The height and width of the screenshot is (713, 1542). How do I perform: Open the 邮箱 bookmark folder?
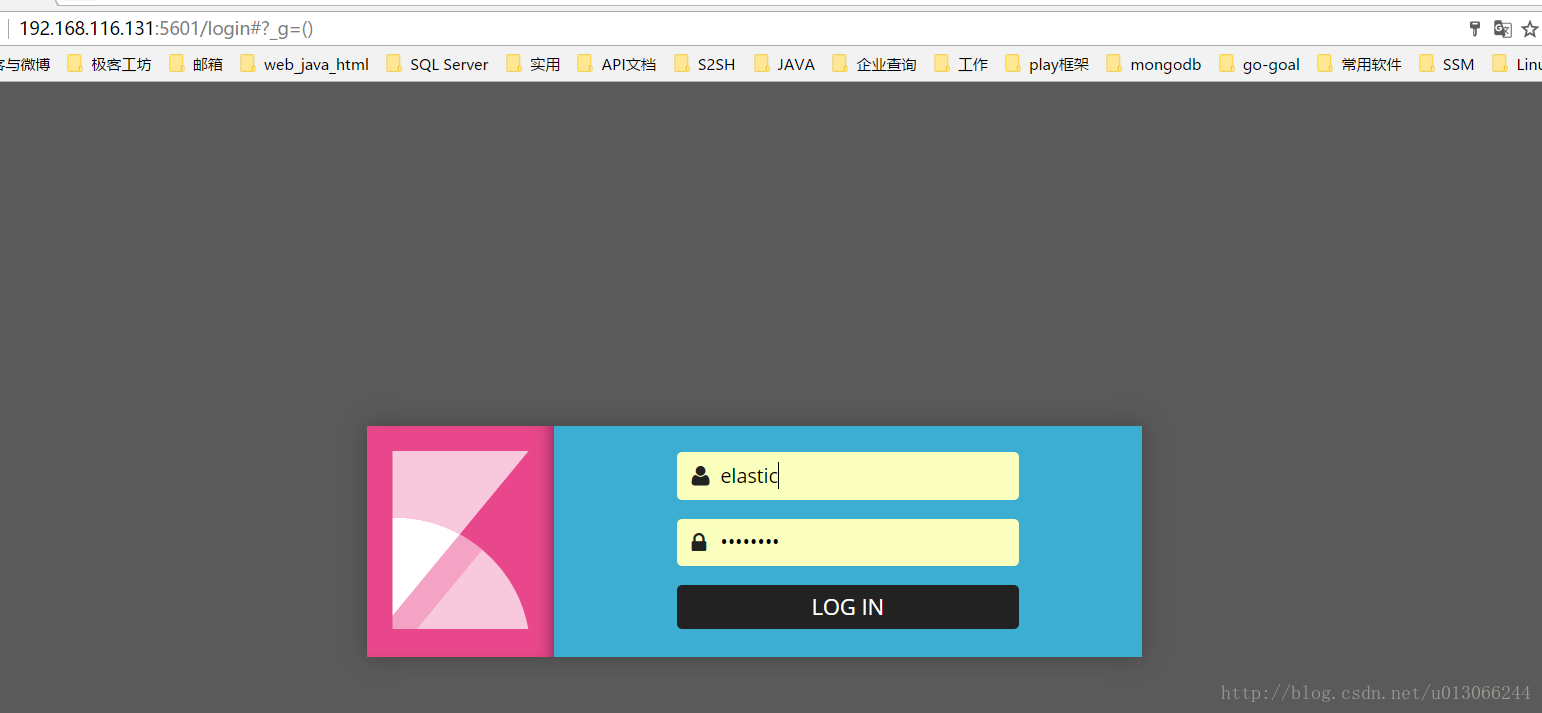[196, 64]
